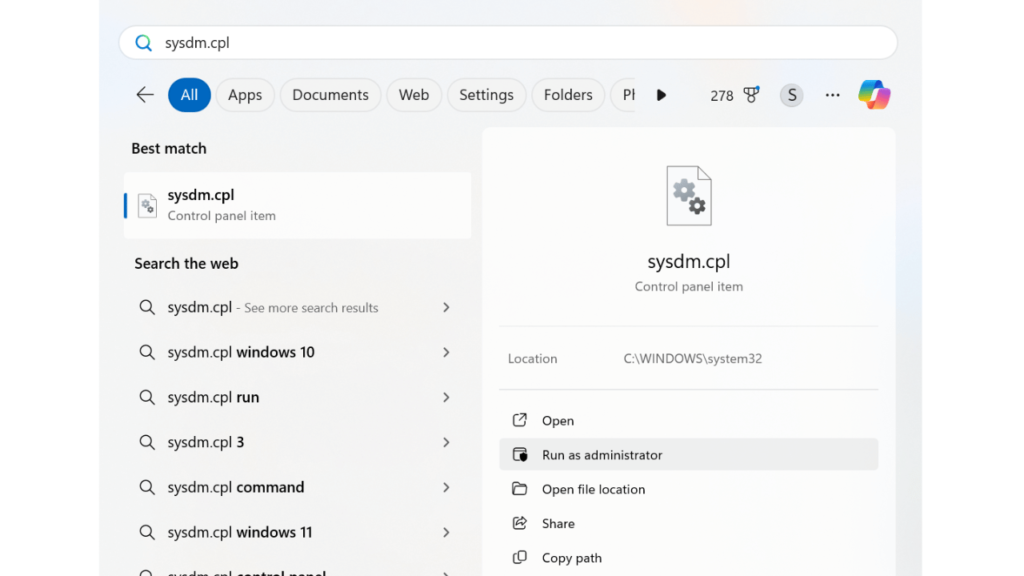Switch to the Folders filter tab
The image size is (1024, 576).
[568, 95]
